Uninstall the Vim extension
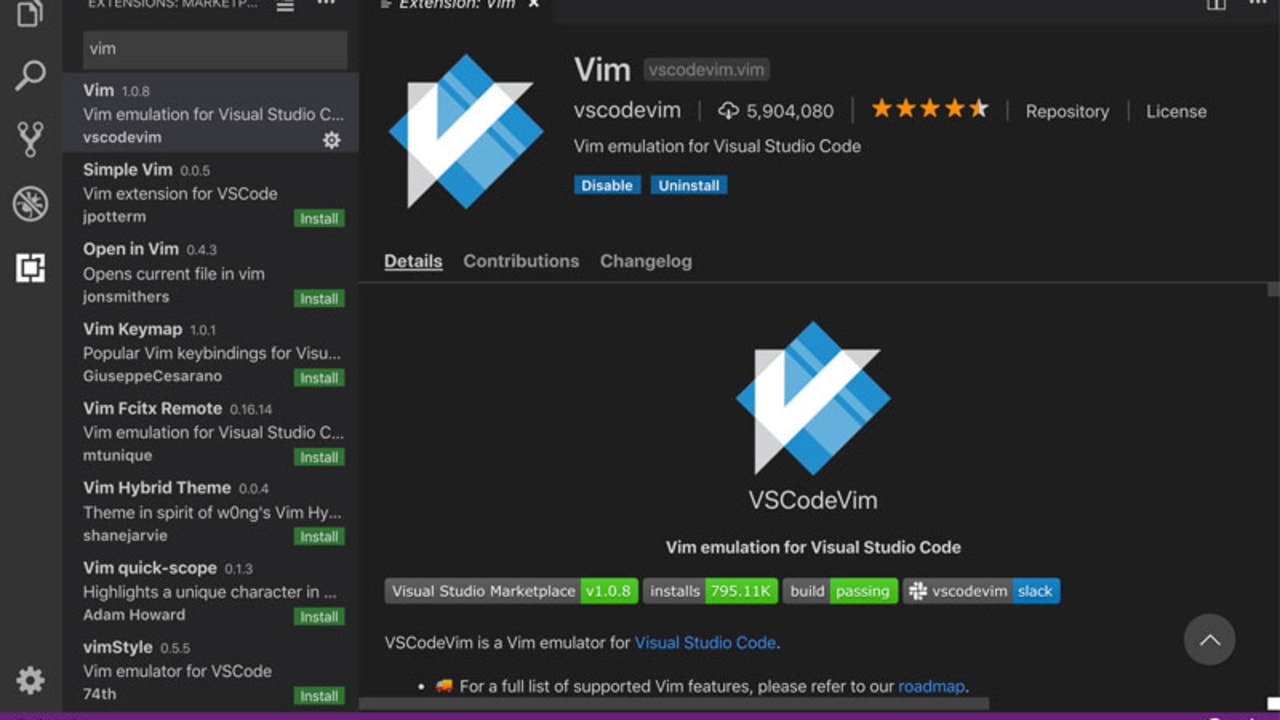 click(689, 185)
